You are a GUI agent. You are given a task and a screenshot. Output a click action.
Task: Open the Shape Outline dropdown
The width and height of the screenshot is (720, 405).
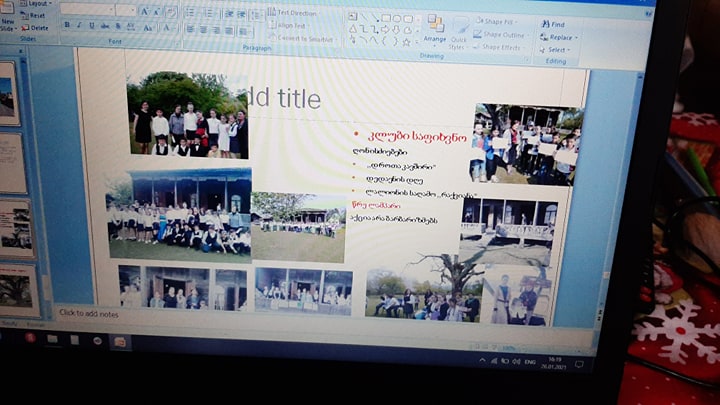499,34
